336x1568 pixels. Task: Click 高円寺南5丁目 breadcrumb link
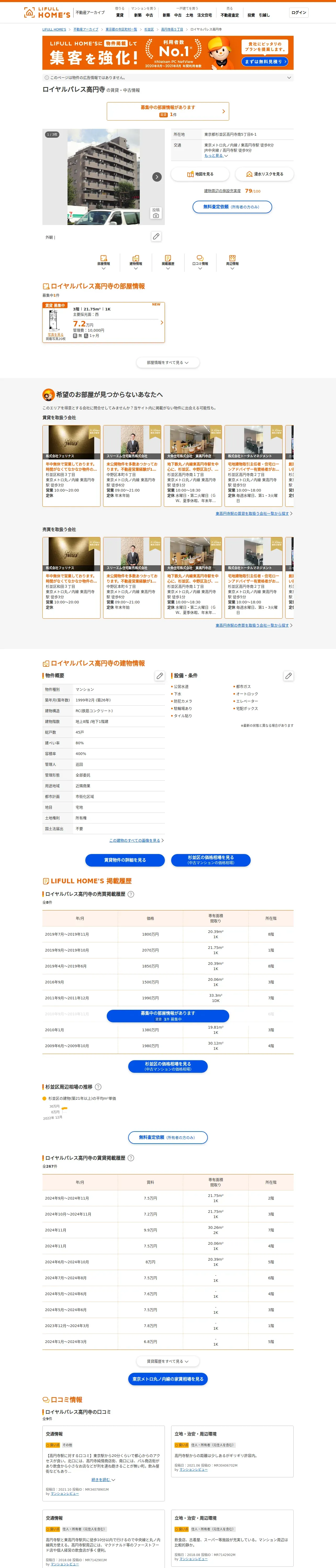(172, 29)
